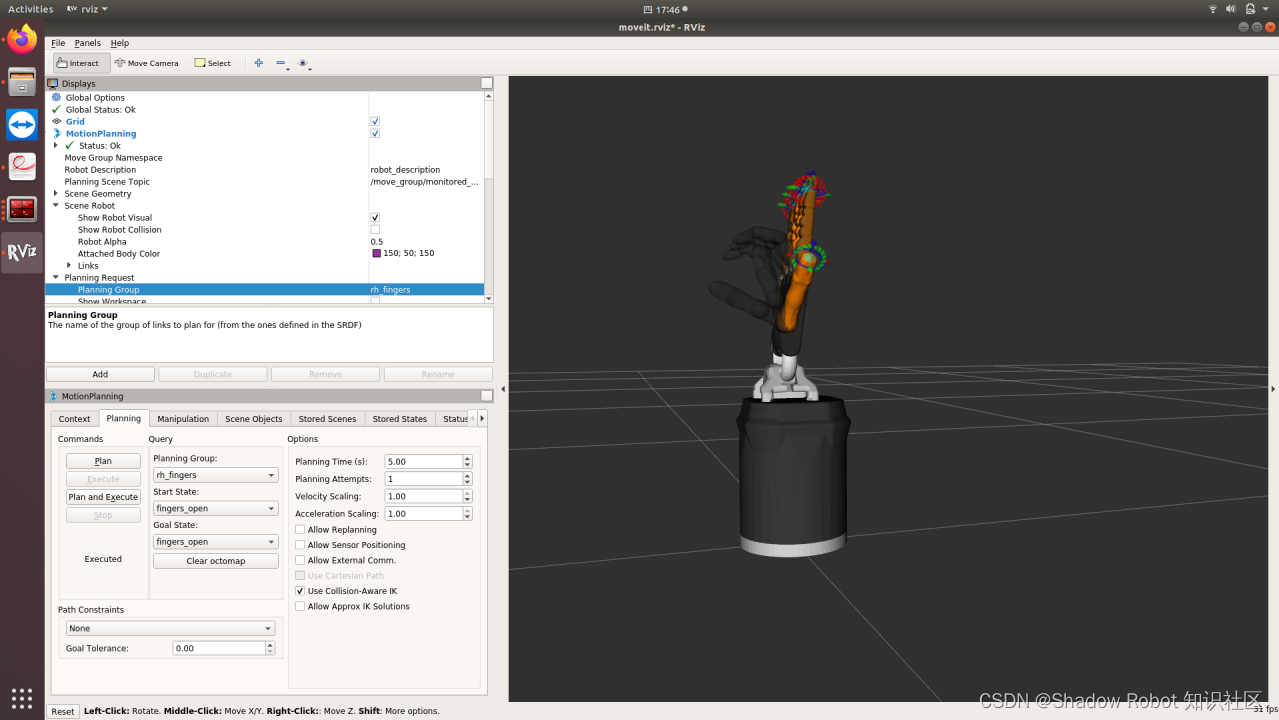Image resolution: width=1279 pixels, height=720 pixels.
Task: Click the Clear octomap button
Action: 215,561
